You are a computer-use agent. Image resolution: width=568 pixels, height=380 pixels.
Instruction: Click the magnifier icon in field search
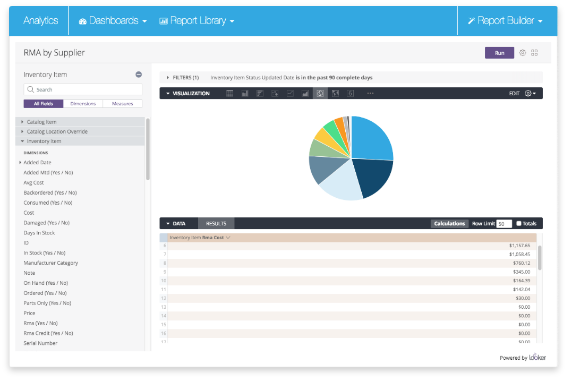pyautogui.click(x=30, y=89)
